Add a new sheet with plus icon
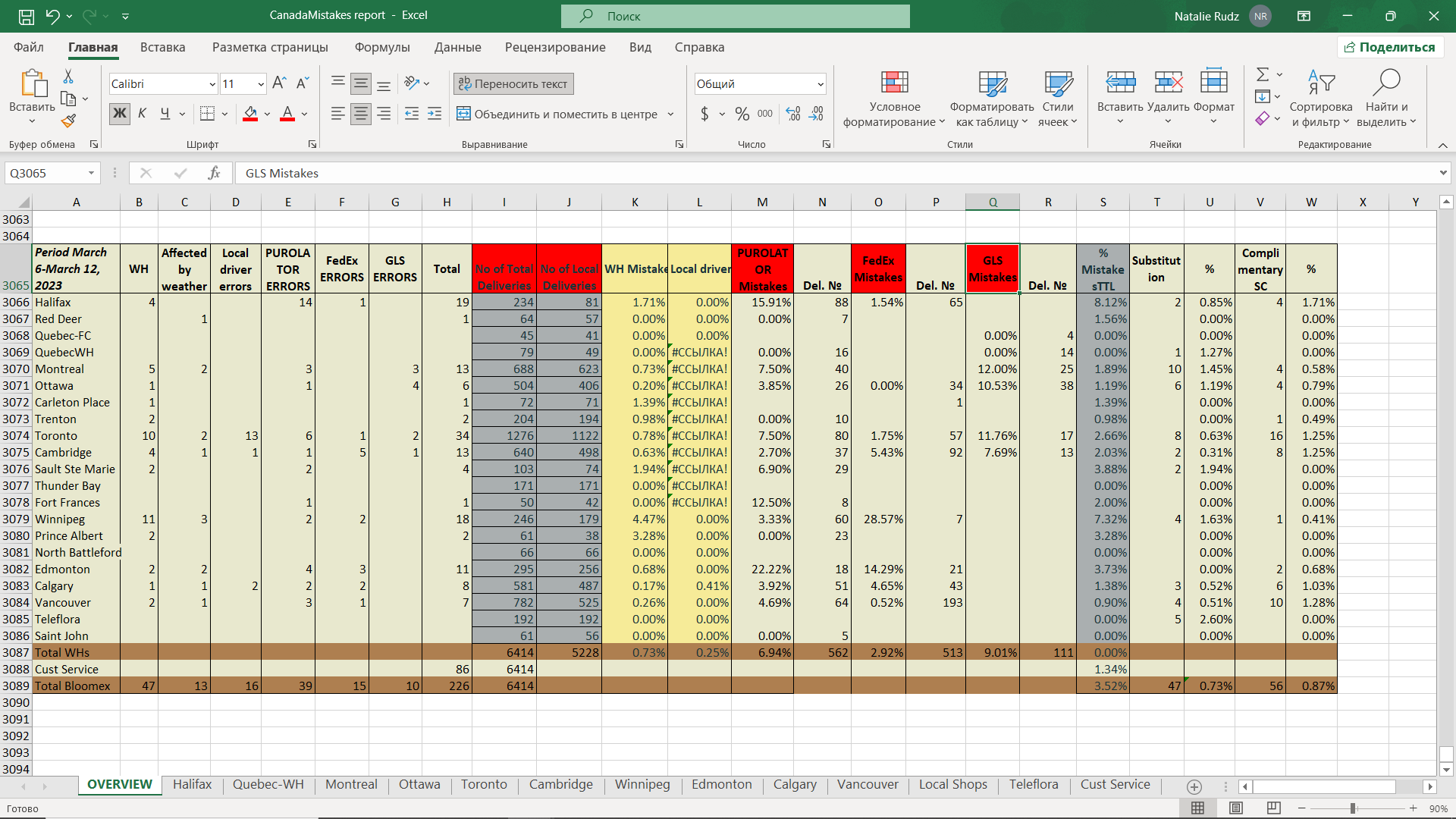 [1194, 786]
